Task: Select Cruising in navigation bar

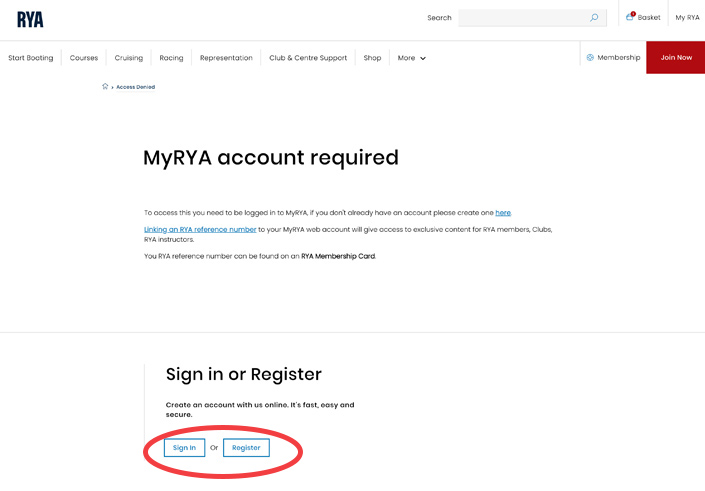Action: tap(129, 58)
